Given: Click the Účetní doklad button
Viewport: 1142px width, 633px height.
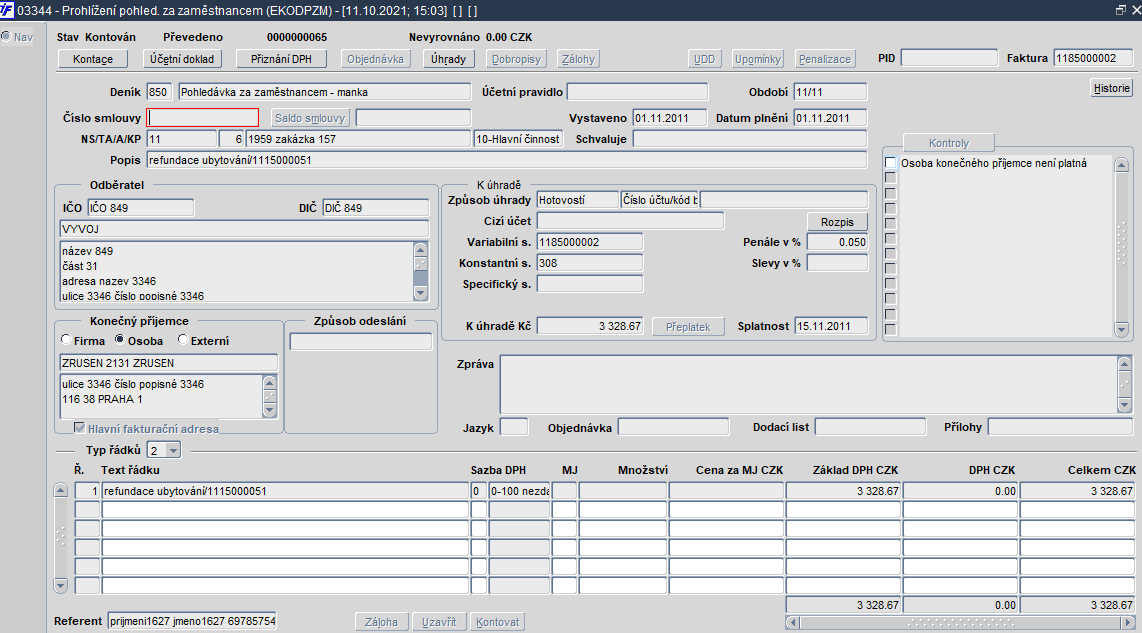Looking at the screenshot, I should (182, 59).
